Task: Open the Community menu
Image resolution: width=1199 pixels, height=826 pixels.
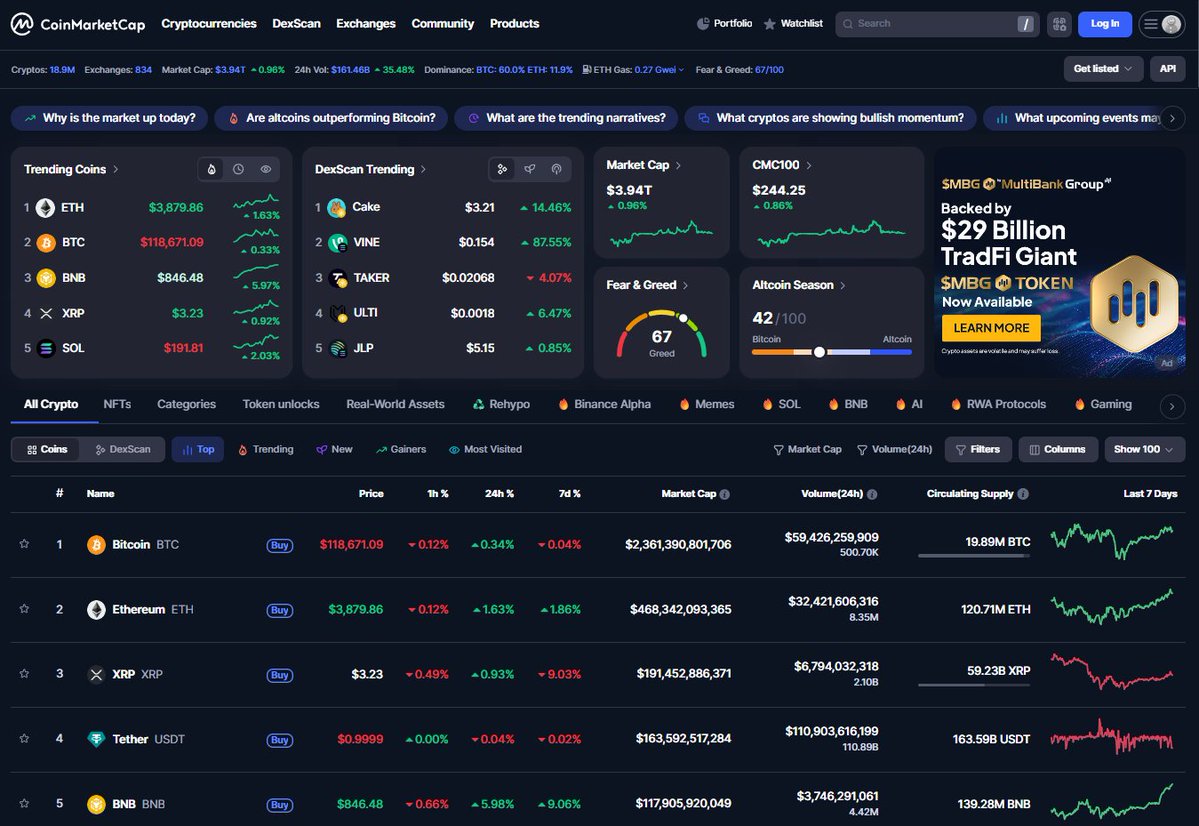Action: click(443, 24)
